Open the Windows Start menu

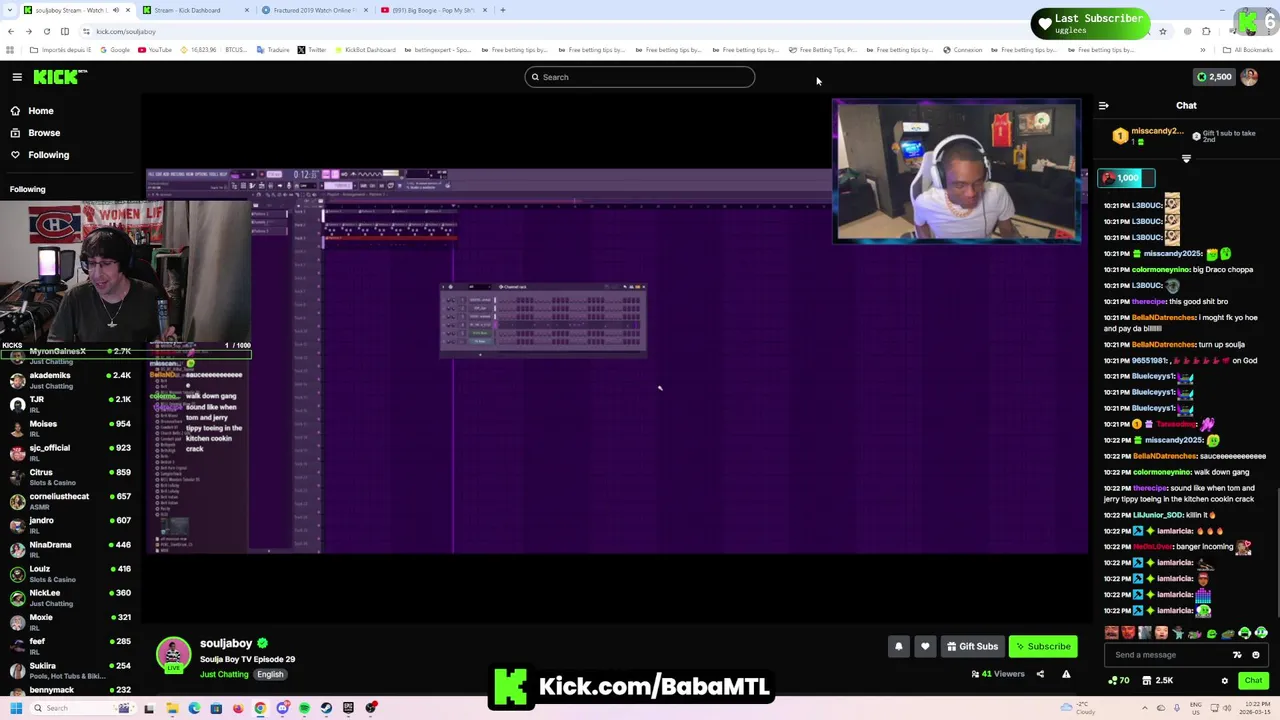(16, 708)
